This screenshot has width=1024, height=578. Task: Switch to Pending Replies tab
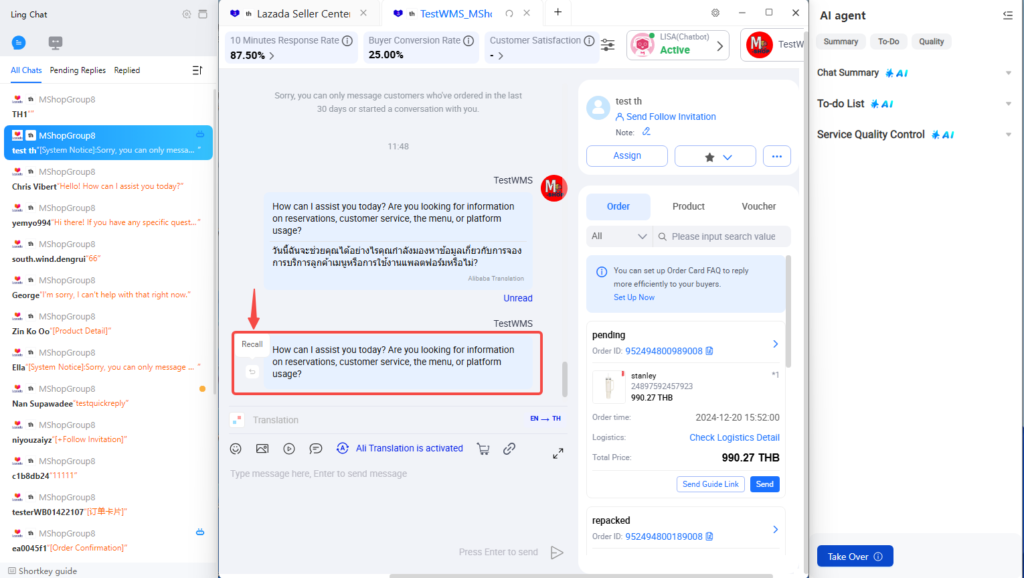(x=78, y=71)
